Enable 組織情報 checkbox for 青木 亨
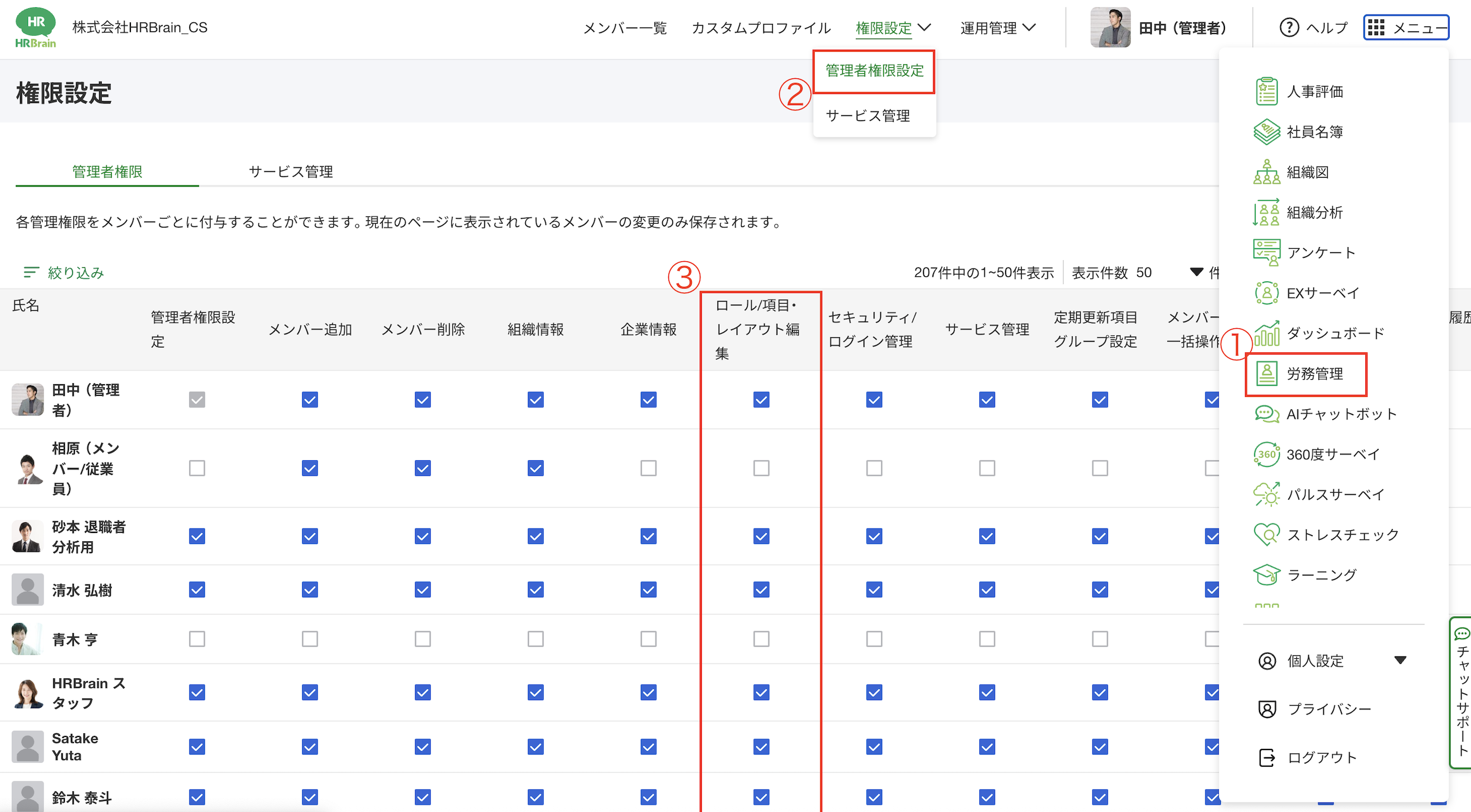 (x=535, y=639)
